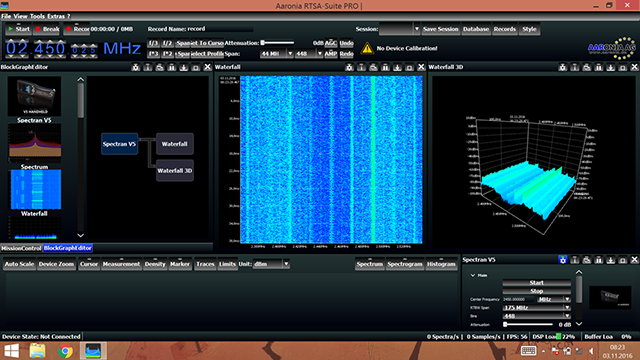Open Waterfall panel settings gear icon

[349, 67]
